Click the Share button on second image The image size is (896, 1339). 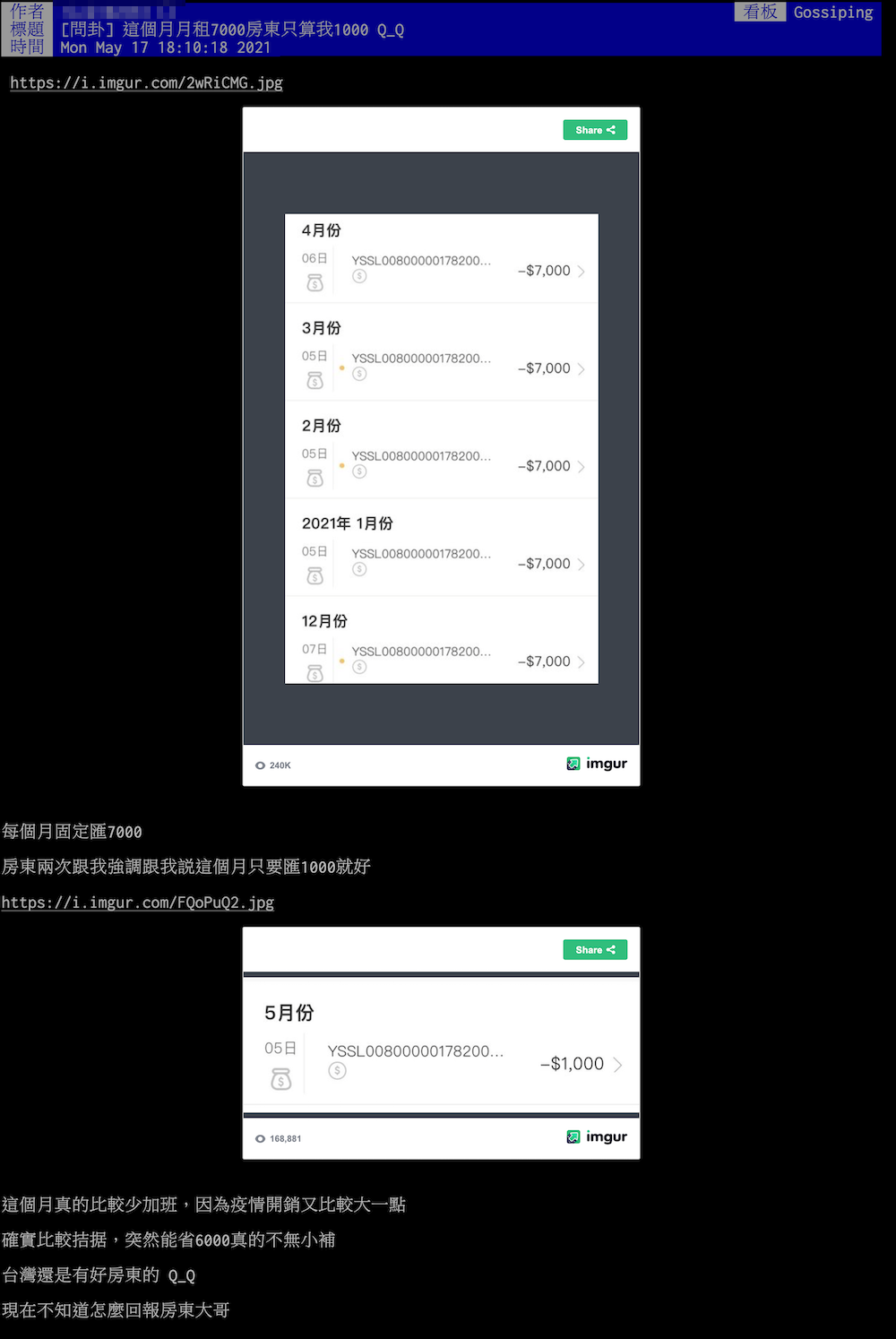tap(595, 949)
